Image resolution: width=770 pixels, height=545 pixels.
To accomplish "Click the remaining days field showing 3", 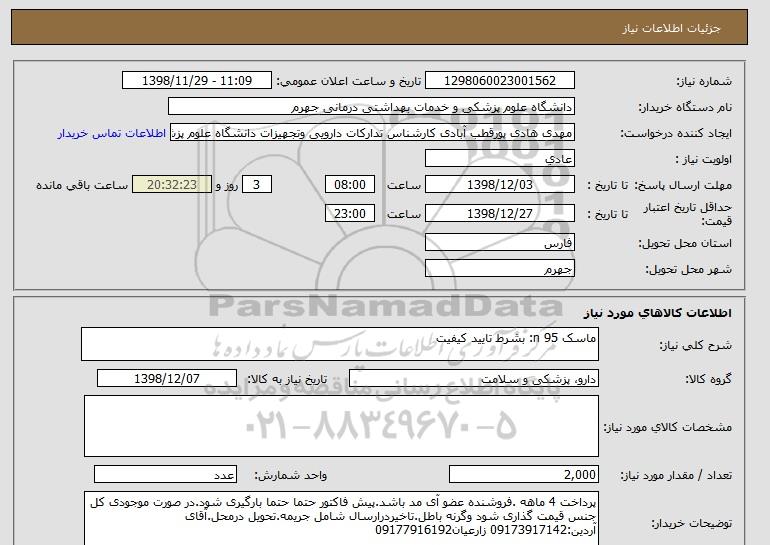I will [x=256, y=185].
